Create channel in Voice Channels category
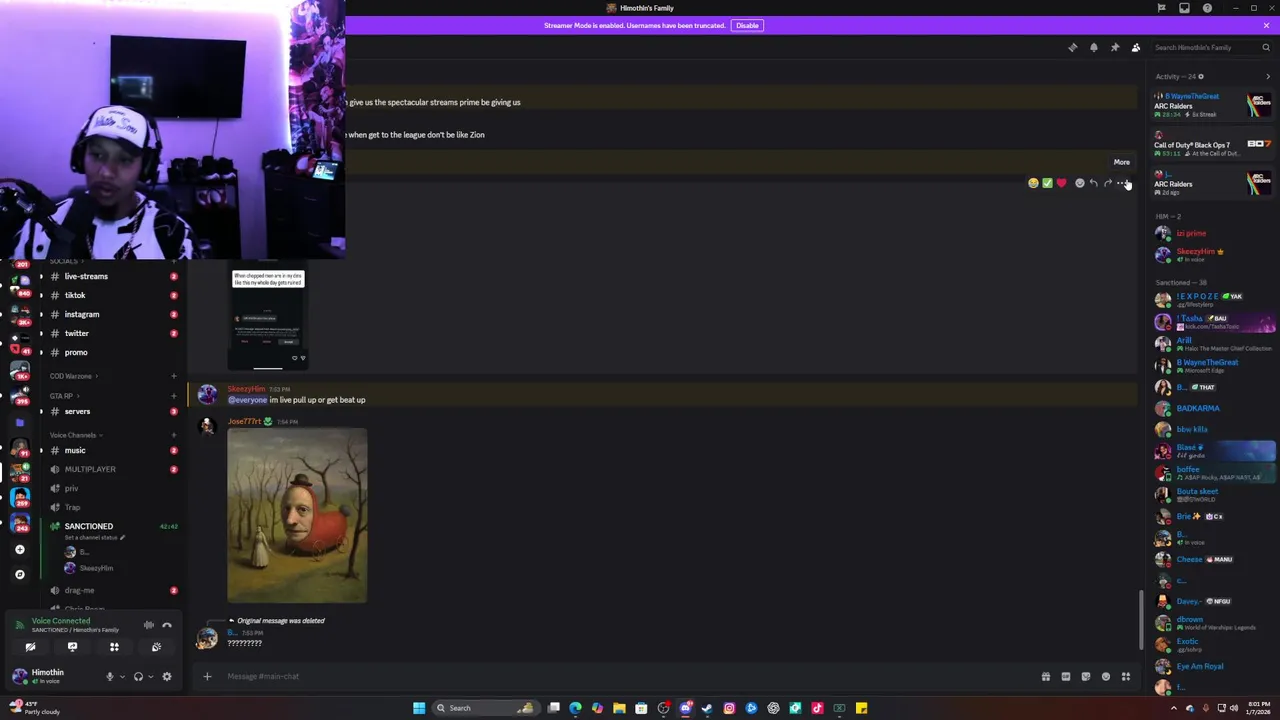 [x=173, y=435]
